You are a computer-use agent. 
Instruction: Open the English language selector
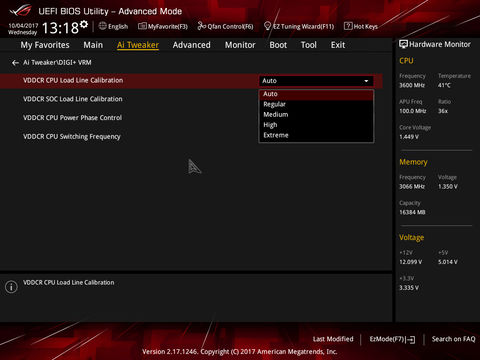coord(113,26)
